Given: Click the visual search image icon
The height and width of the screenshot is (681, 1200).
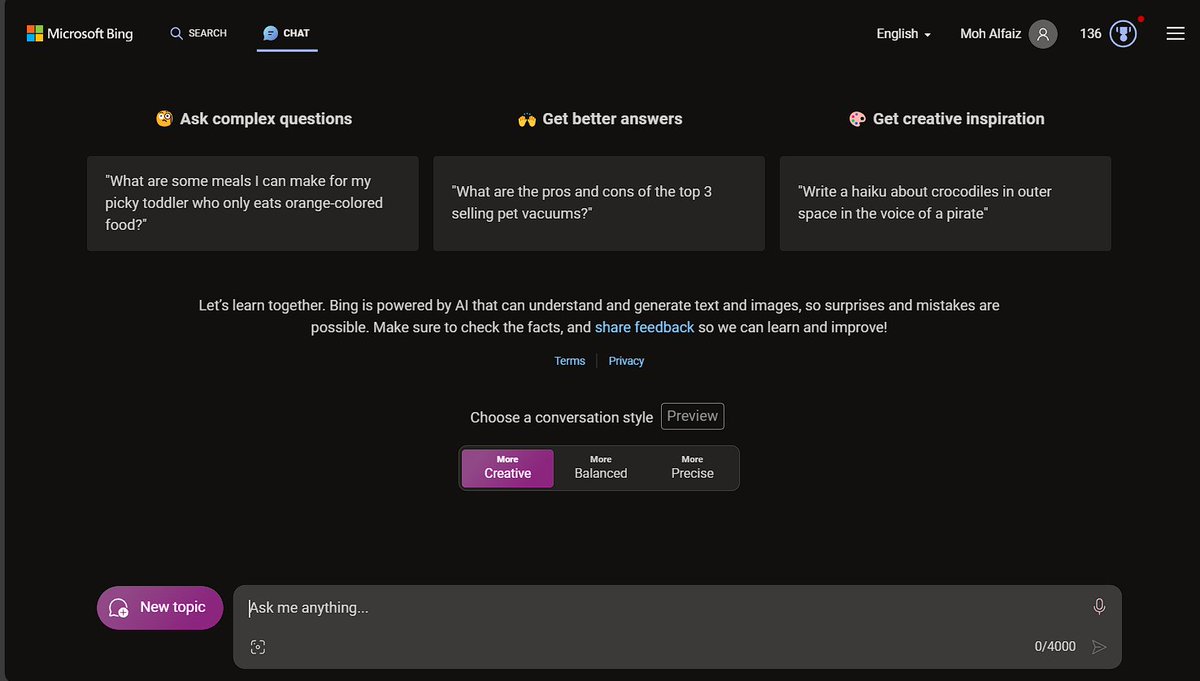Looking at the screenshot, I should tap(258, 647).
